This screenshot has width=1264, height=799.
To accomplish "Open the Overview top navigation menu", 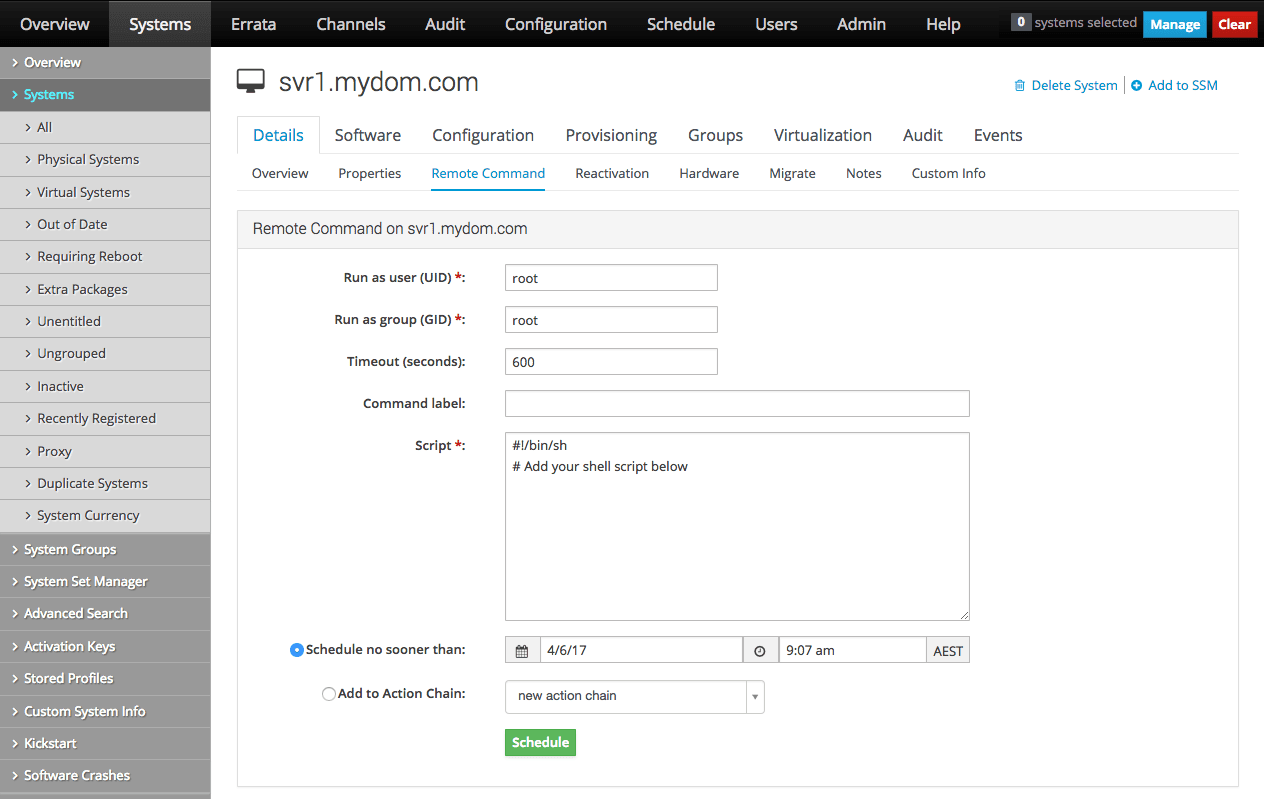I will tap(54, 24).
